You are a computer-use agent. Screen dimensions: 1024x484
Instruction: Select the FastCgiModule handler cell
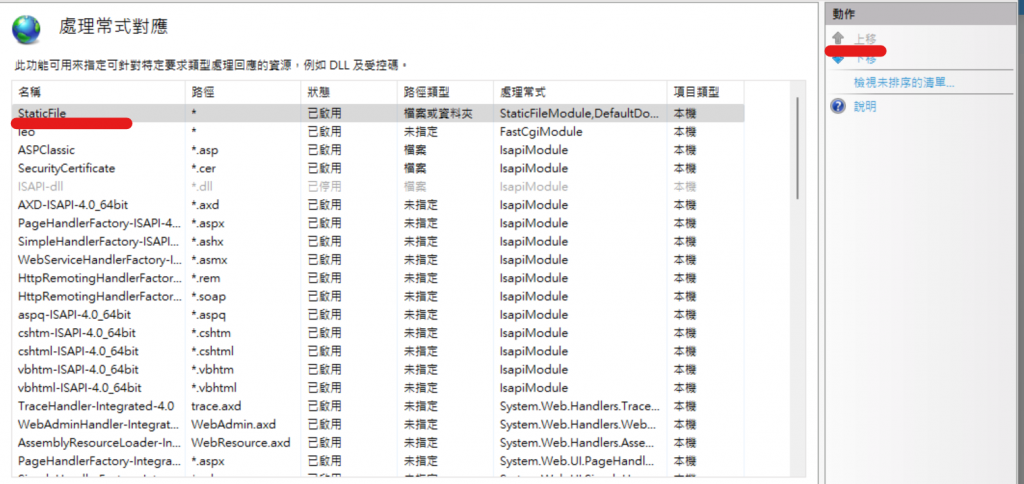pyautogui.click(x=541, y=132)
